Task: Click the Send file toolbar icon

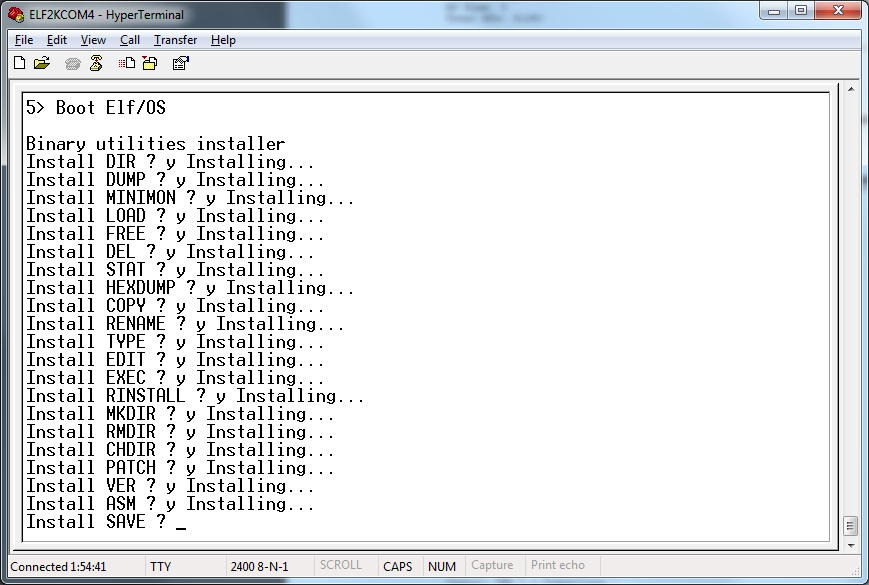Action: click(126, 63)
